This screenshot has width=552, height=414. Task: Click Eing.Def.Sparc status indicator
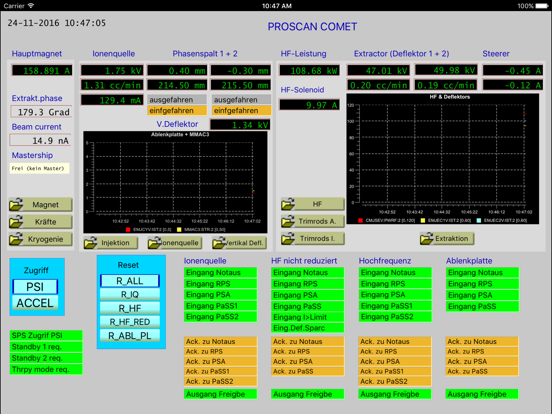307,328
